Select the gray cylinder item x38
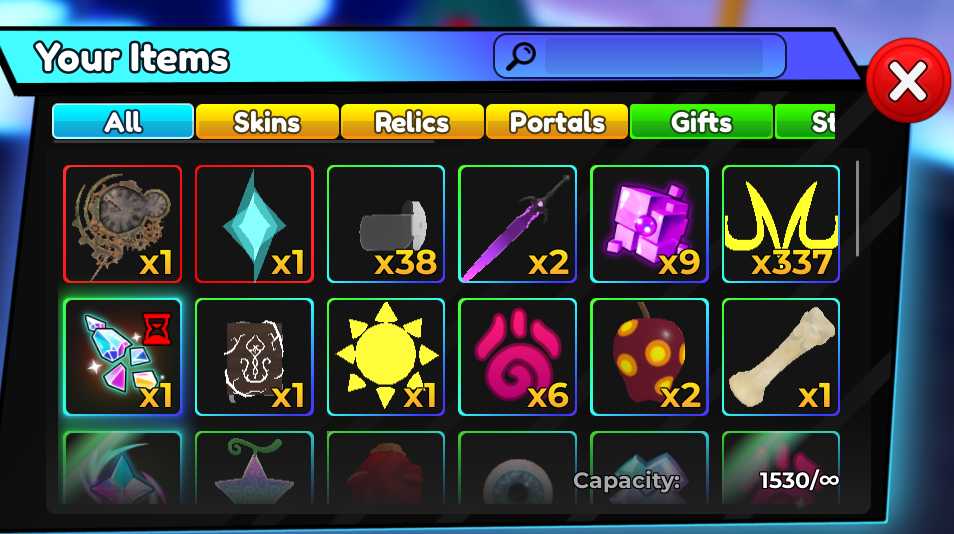The width and height of the screenshot is (954, 534). (386, 224)
